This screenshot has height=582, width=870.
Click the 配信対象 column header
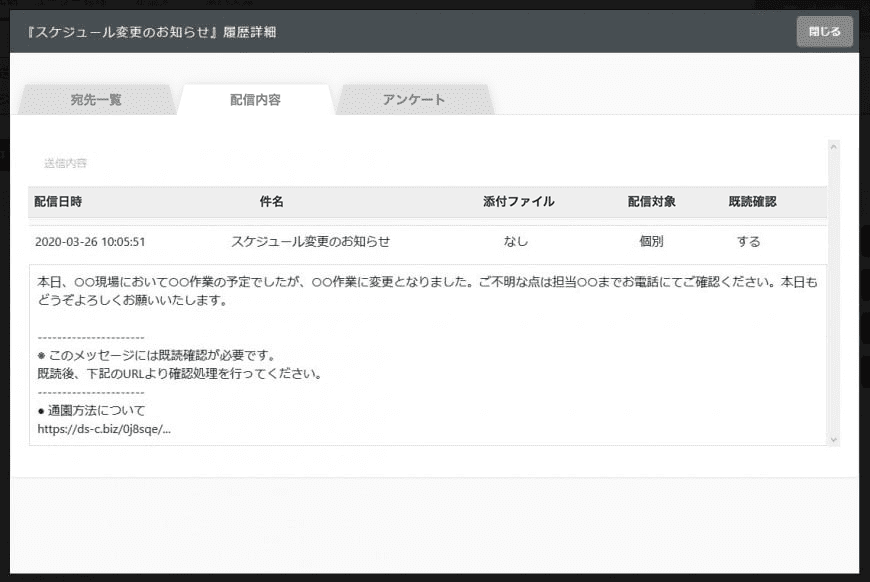[651, 201]
